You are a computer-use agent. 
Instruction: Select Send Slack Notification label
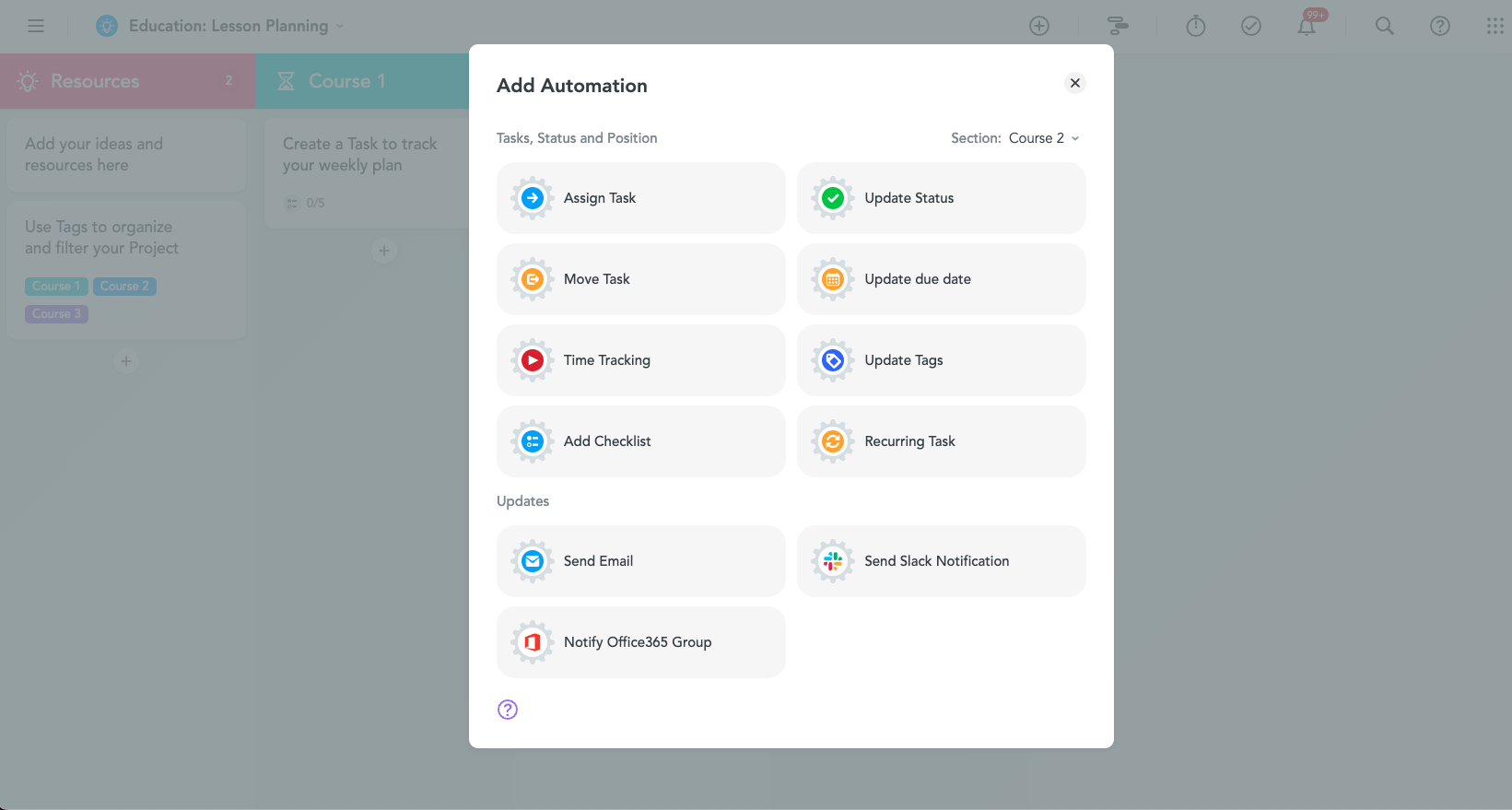click(x=936, y=561)
